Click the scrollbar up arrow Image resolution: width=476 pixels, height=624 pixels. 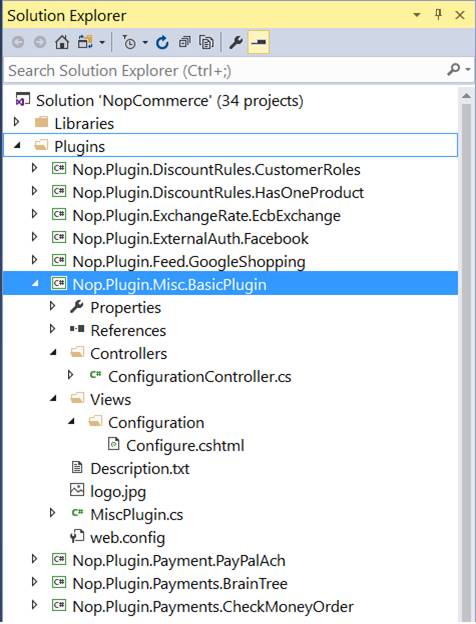click(x=466, y=96)
